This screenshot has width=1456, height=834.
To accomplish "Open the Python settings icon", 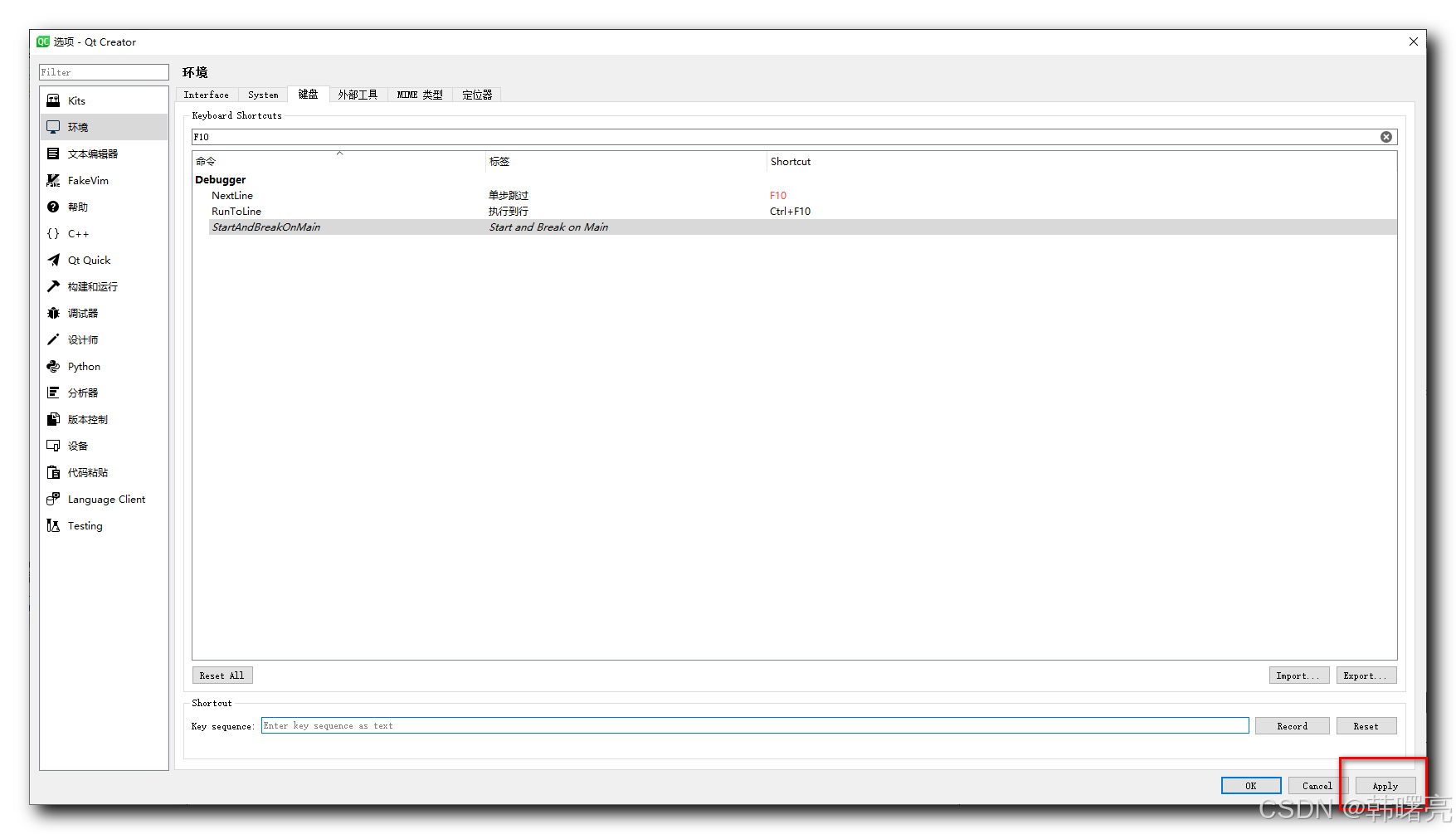I will [53, 366].
